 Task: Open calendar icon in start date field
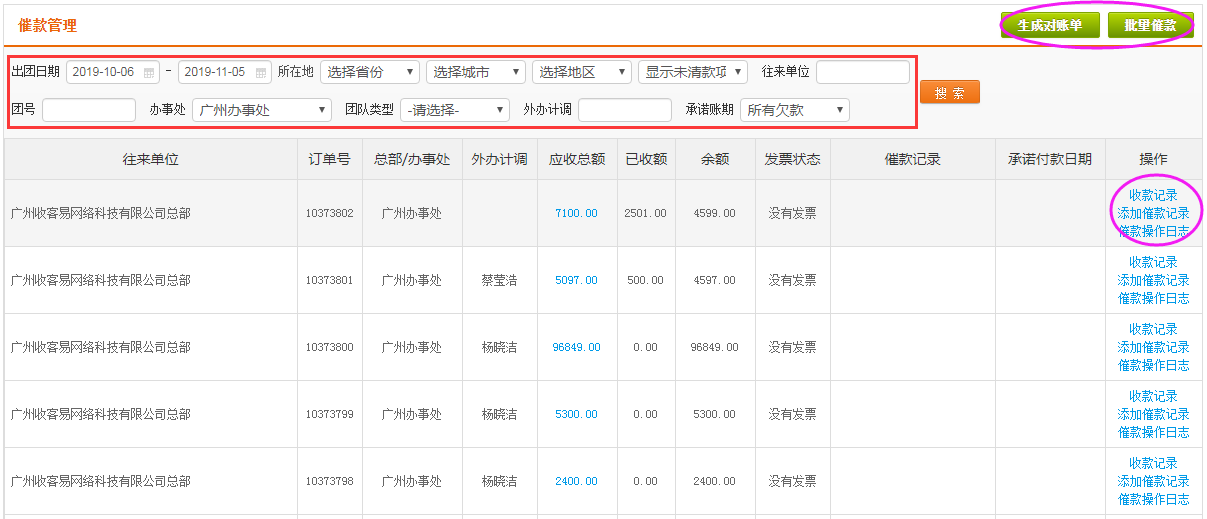coord(150,73)
